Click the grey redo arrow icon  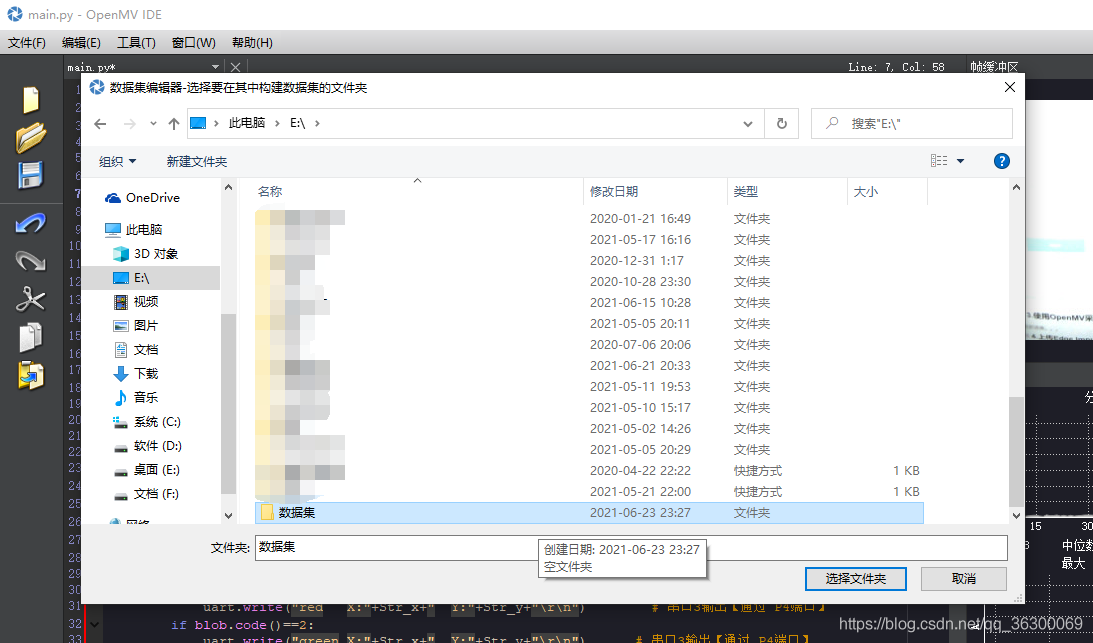pos(30,261)
